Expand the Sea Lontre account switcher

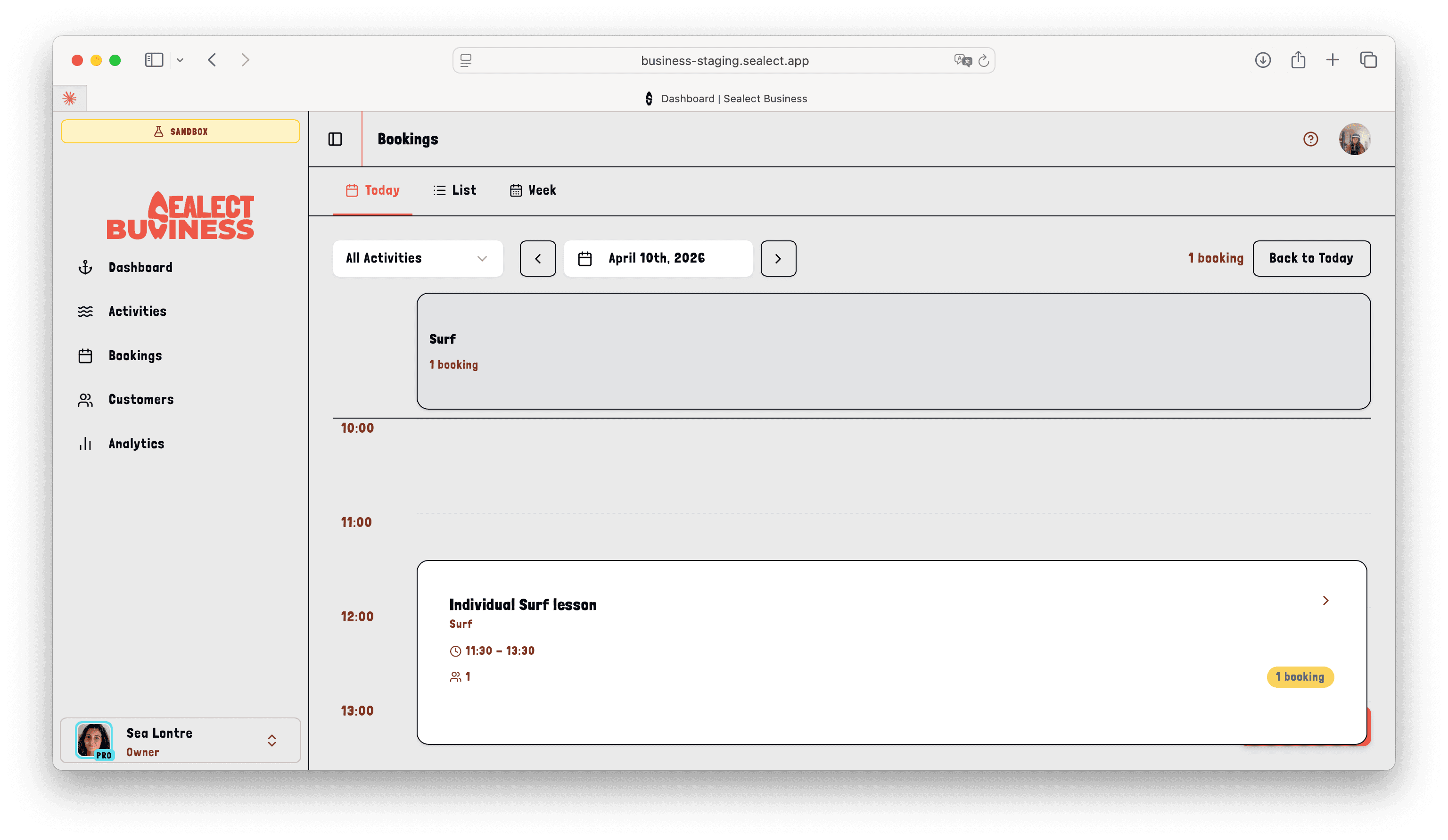pyautogui.click(x=272, y=741)
